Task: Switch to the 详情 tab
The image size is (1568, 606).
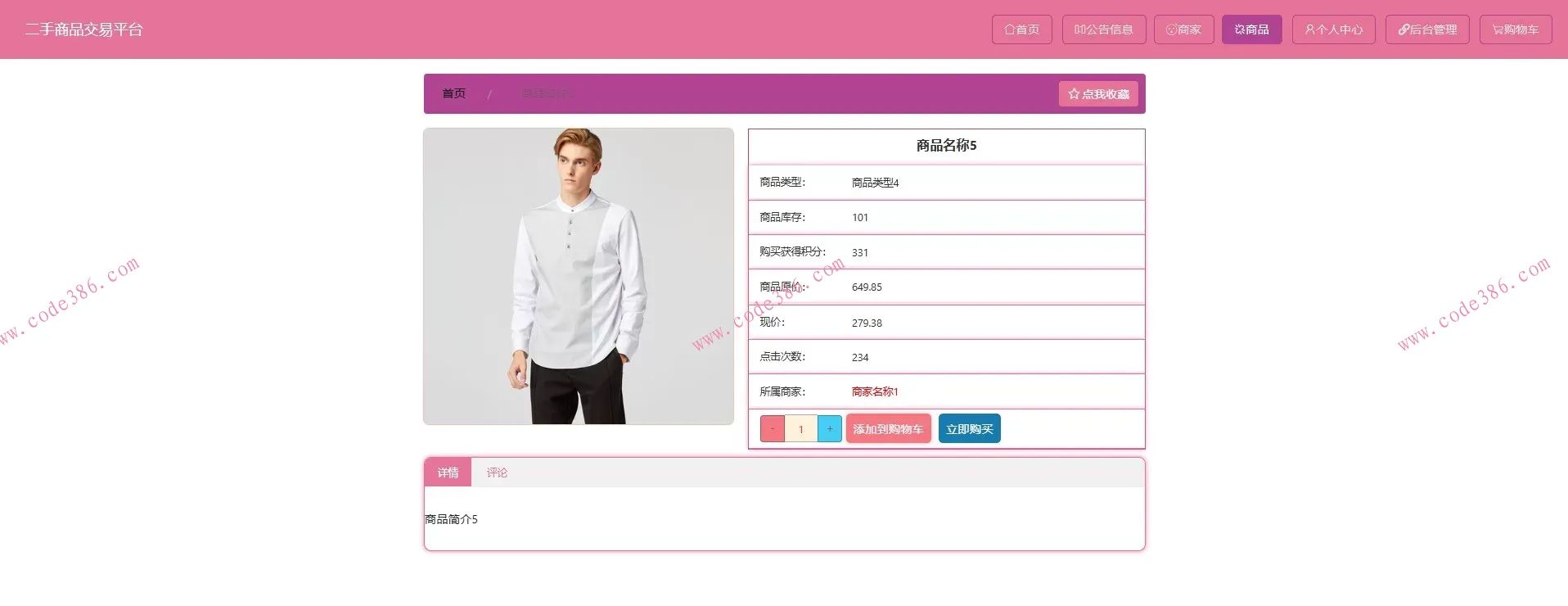Action: (448, 473)
